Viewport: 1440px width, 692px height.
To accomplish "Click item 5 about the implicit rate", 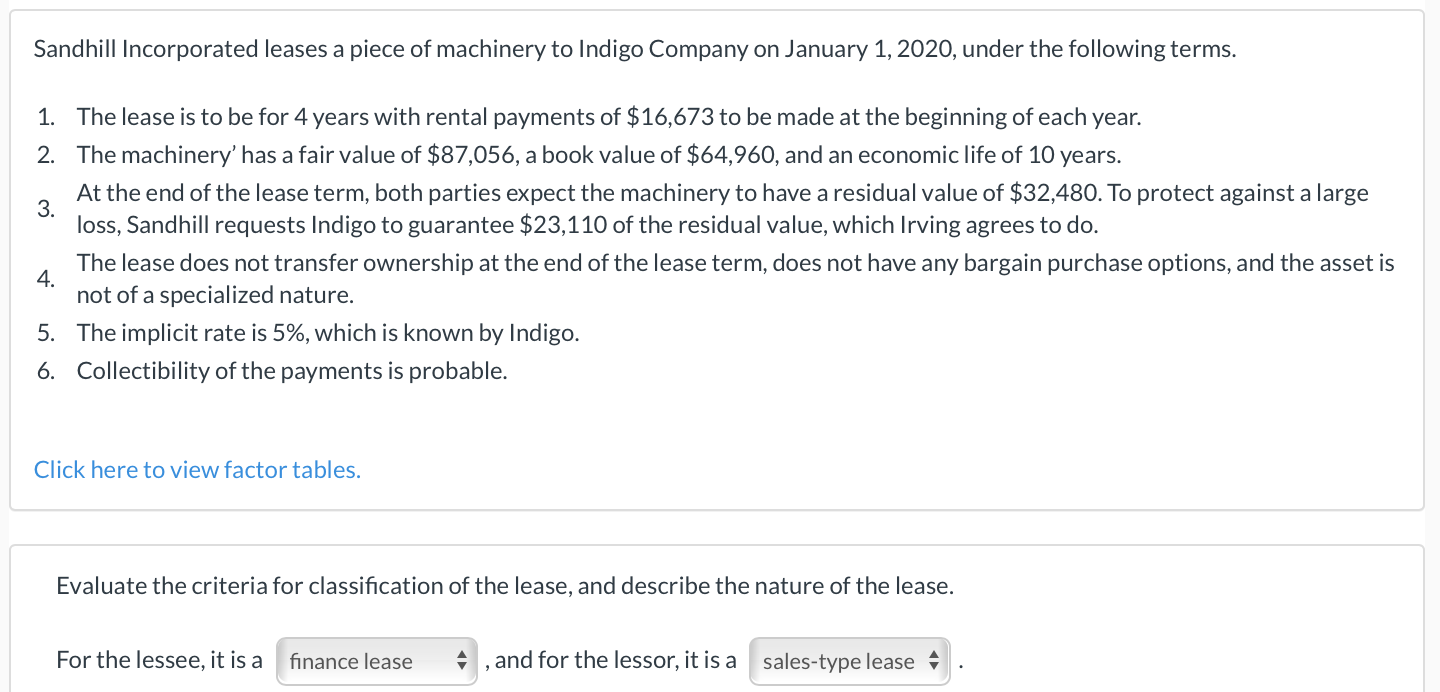I will [x=328, y=332].
